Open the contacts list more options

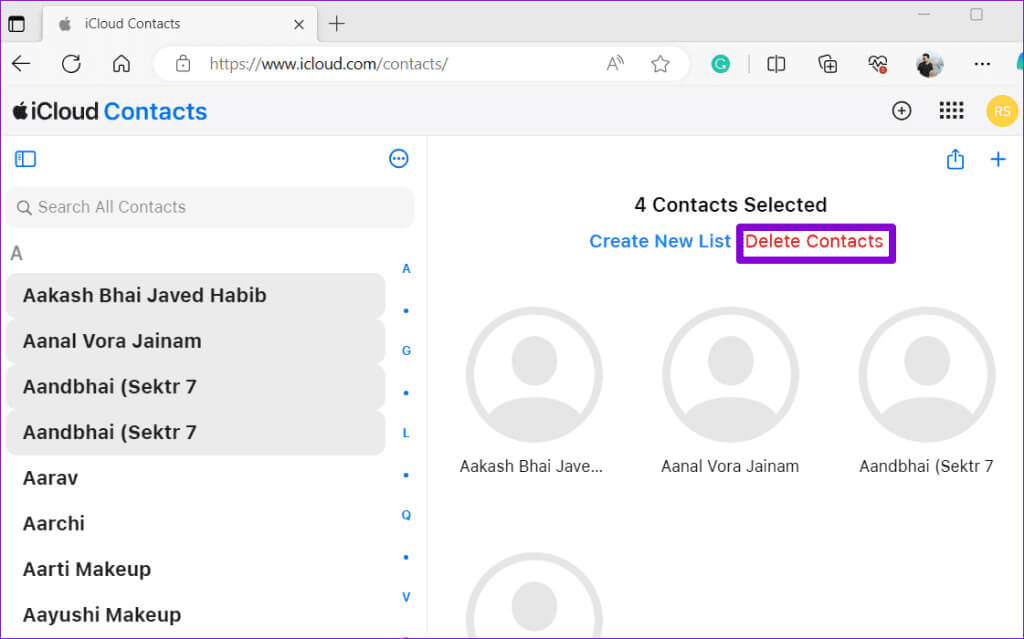point(398,159)
